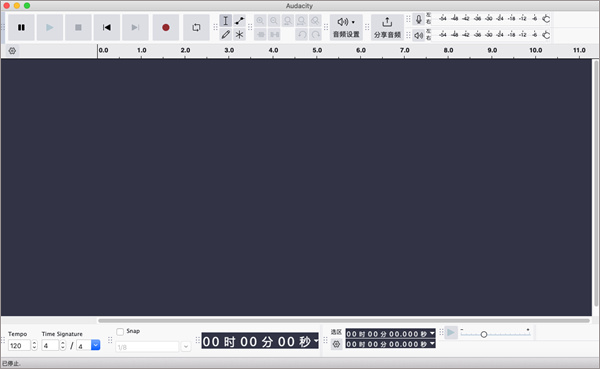Click the Zoom Out magnifier

[x=274, y=21]
